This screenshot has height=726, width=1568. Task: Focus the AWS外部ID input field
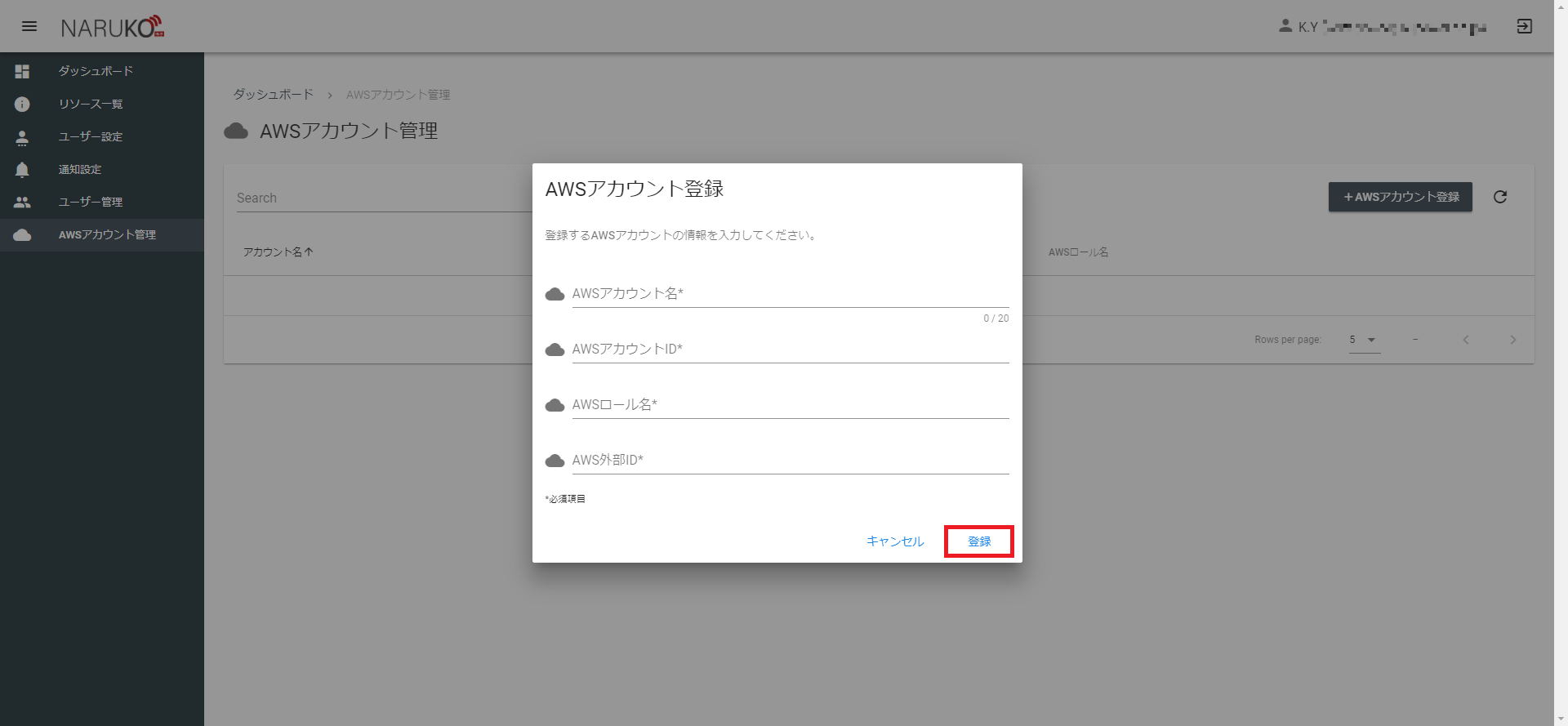click(x=791, y=461)
